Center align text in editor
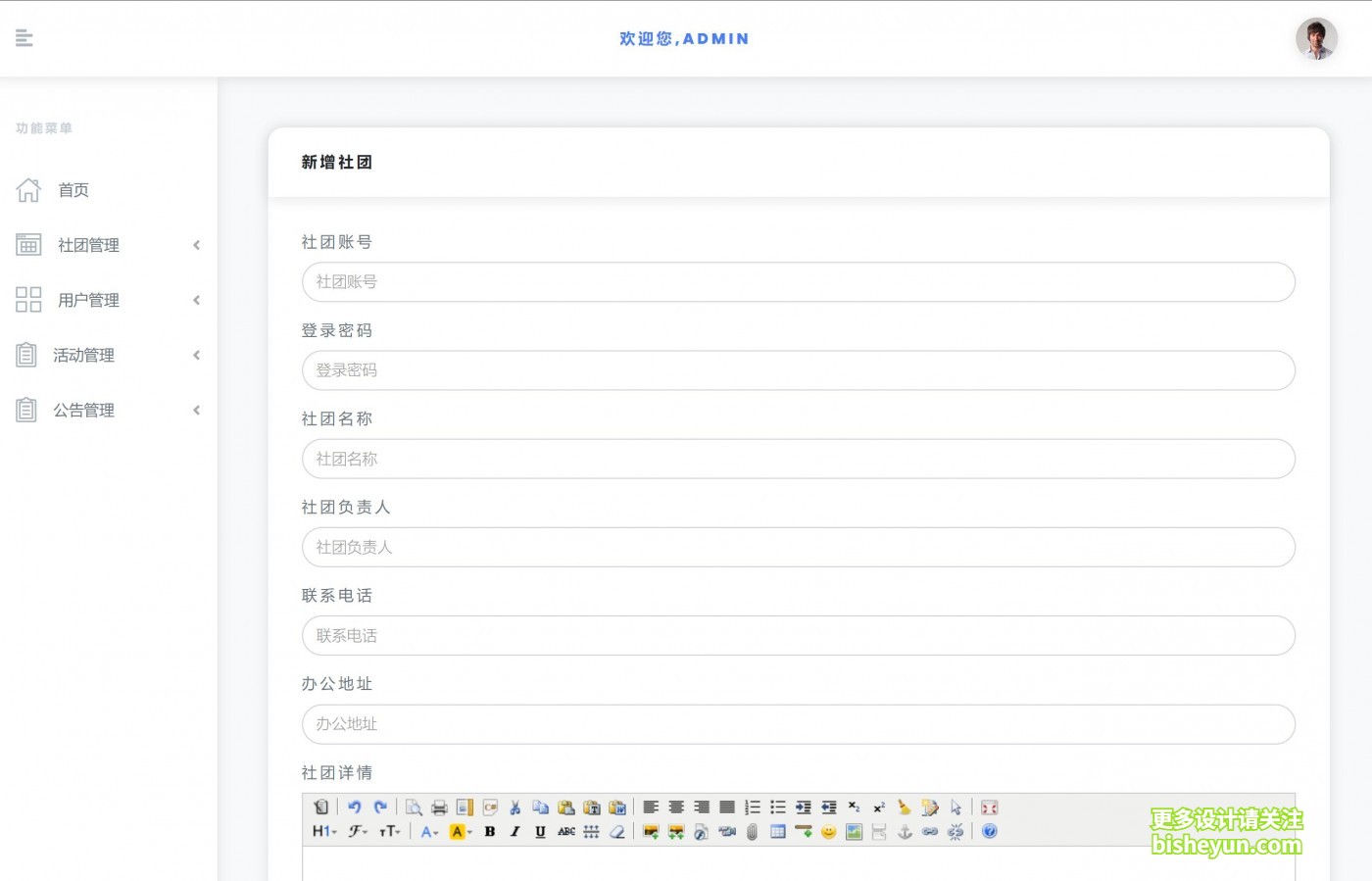 tap(676, 808)
